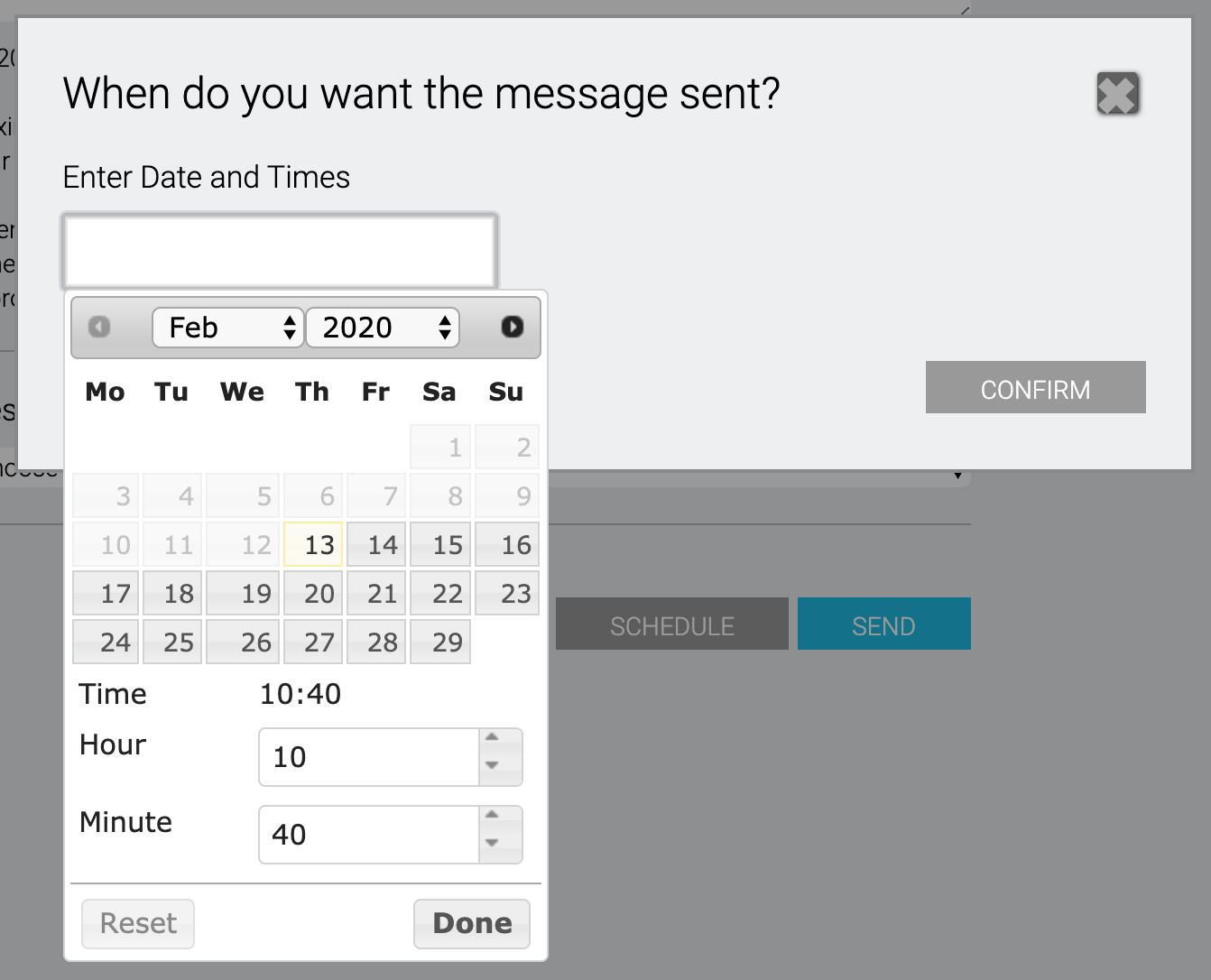This screenshot has height=980, width=1211.
Task: Open the 2020 year dropdown
Action: click(x=383, y=328)
